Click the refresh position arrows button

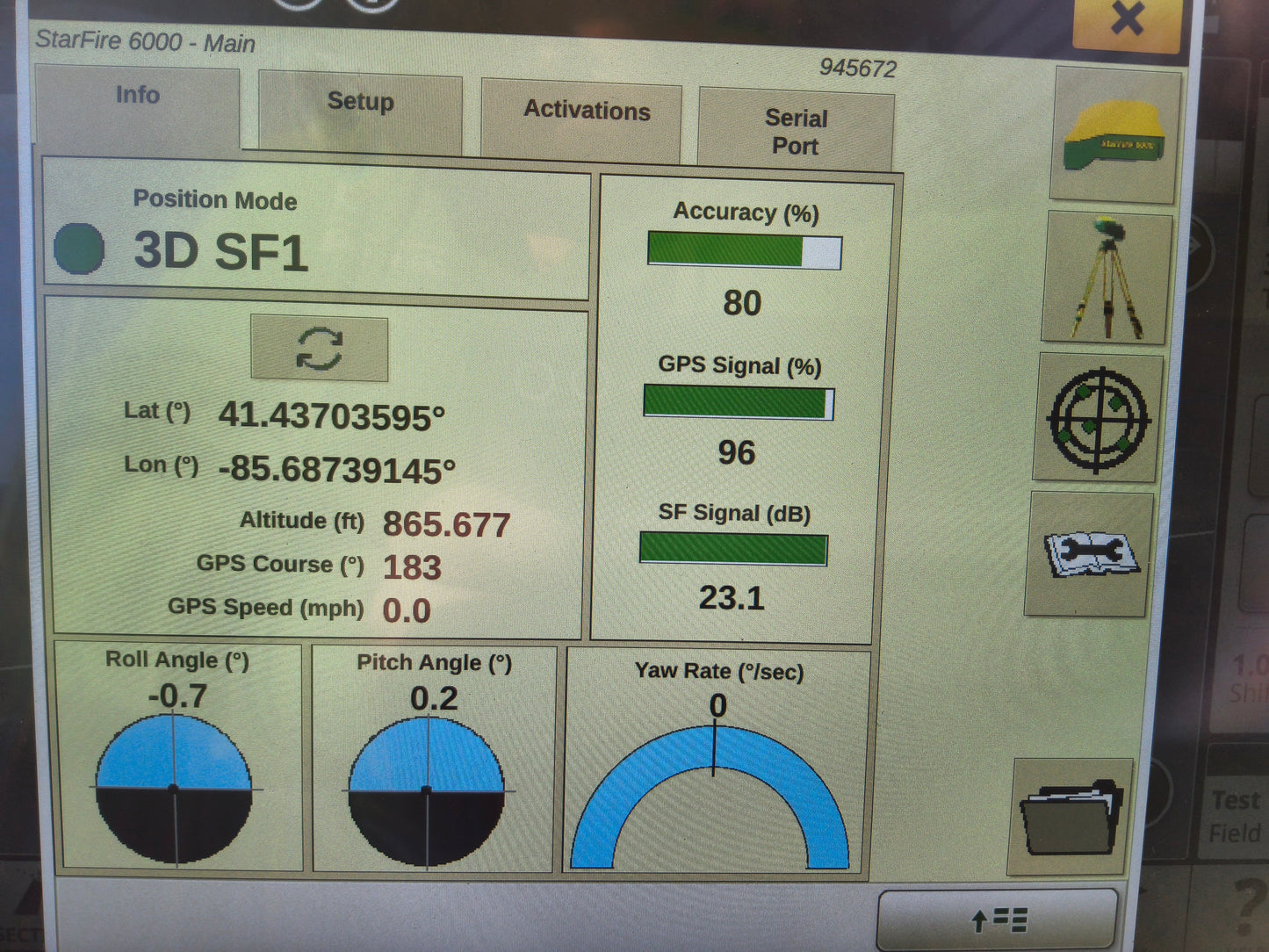(320, 348)
